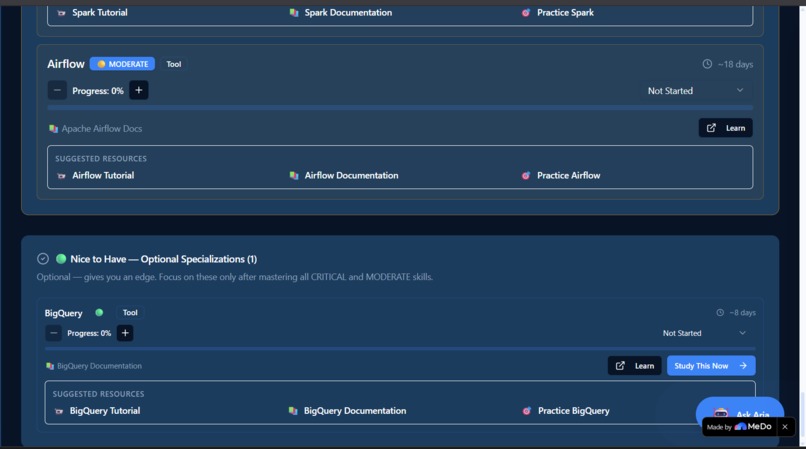The height and width of the screenshot is (449, 806).
Task: Open the Practice Spark resource
Action: coord(565,12)
